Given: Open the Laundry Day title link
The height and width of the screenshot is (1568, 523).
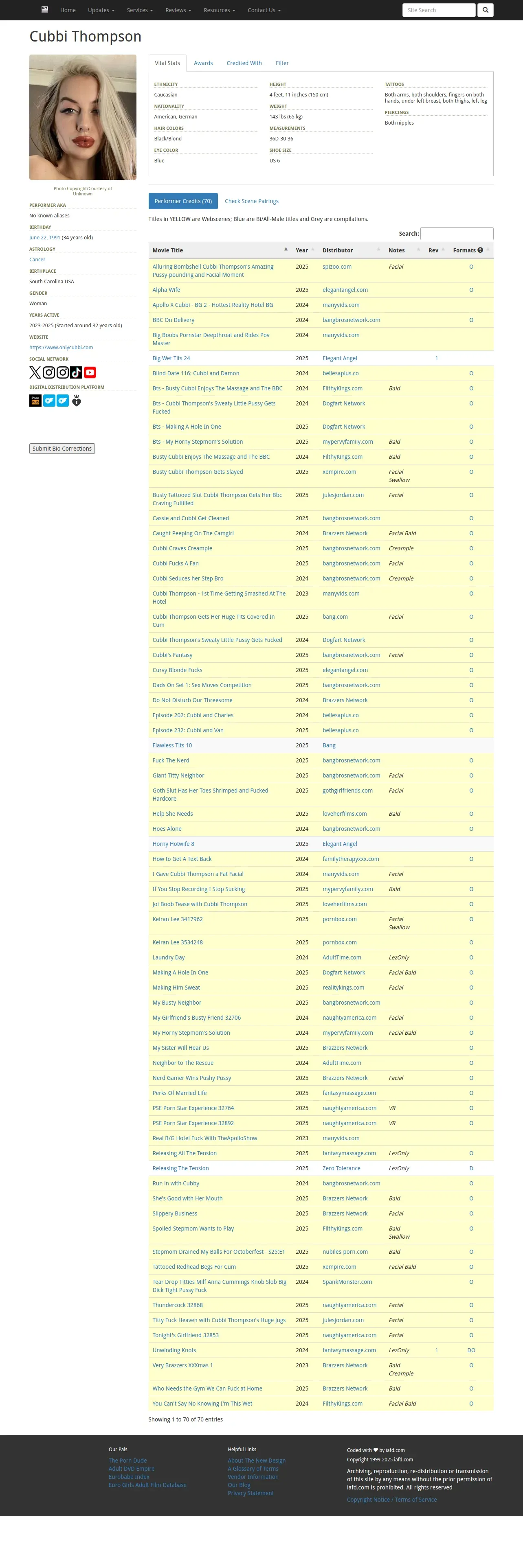Looking at the screenshot, I should (169, 957).
